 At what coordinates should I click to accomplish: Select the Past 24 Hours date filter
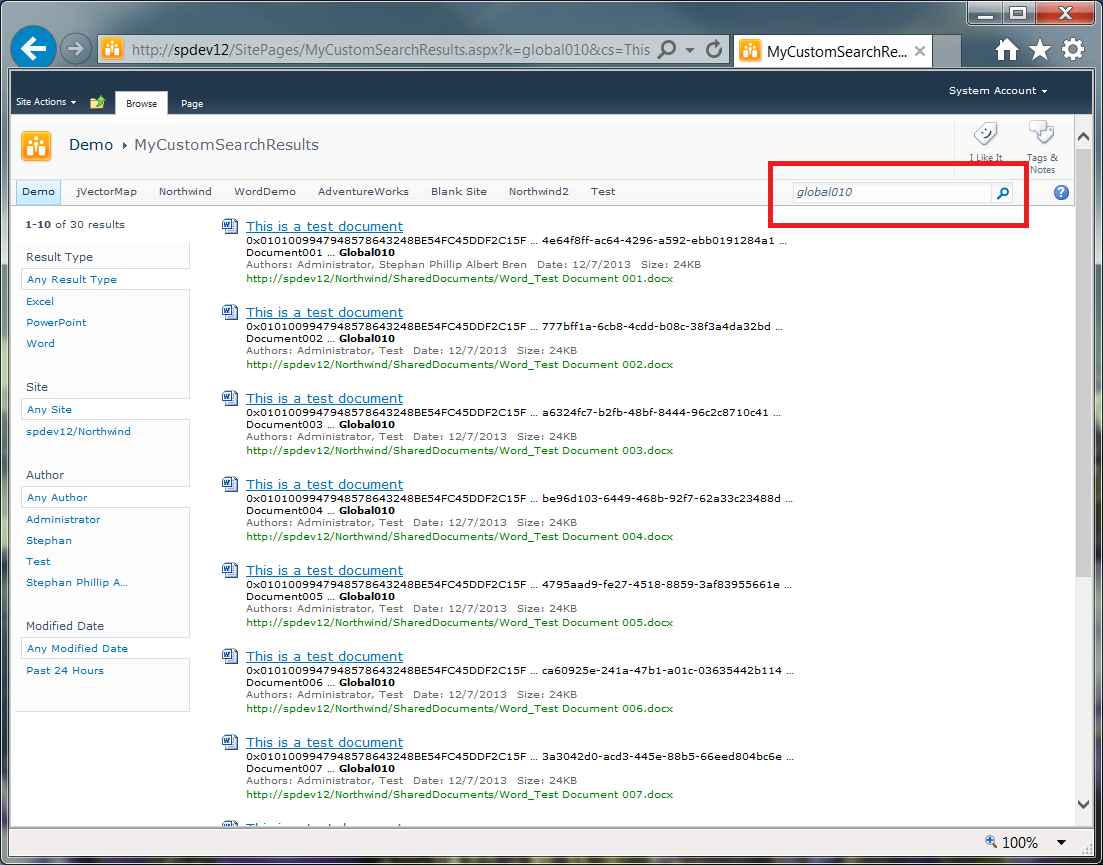tap(65, 670)
